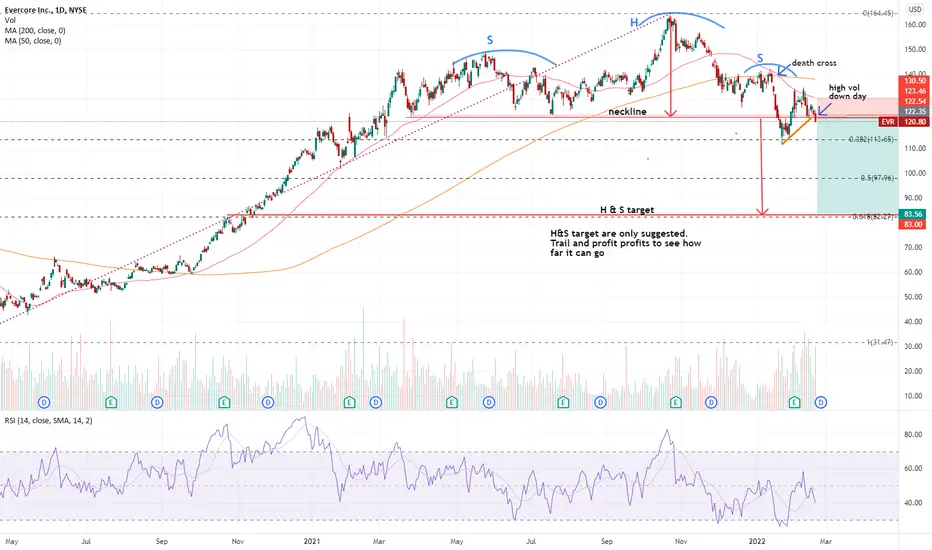932x550 pixels.
Task: Open the earnings marker dated early February 2021
Action: click(349, 403)
